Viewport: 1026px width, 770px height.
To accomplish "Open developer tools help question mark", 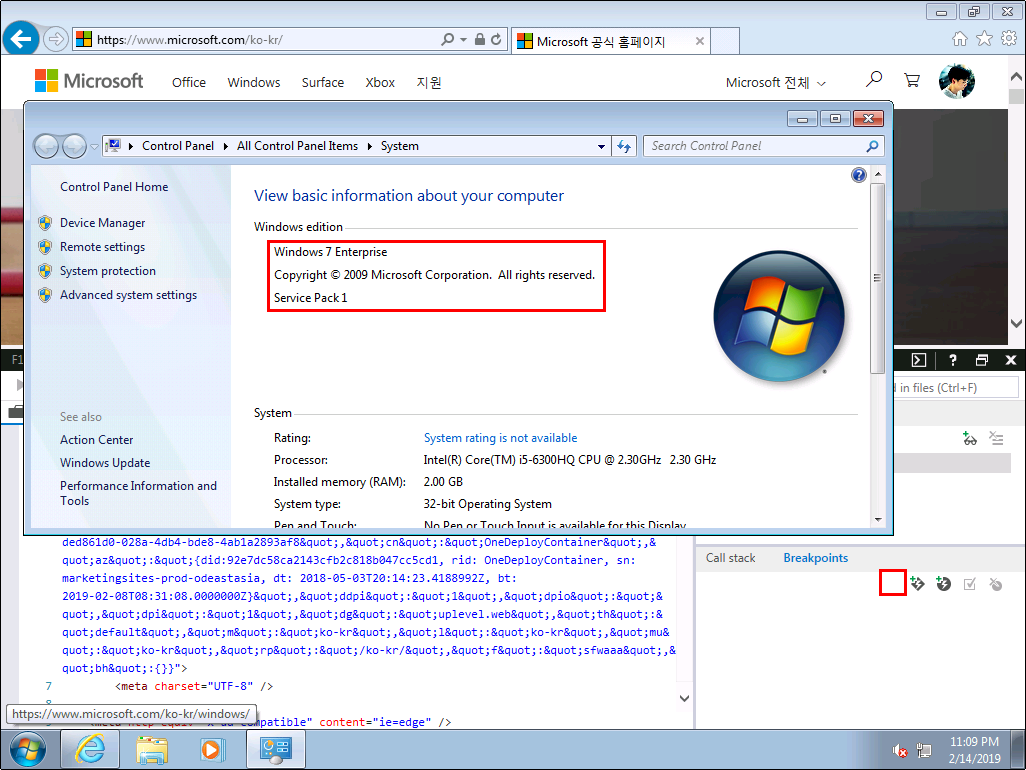I will (x=953, y=360).
